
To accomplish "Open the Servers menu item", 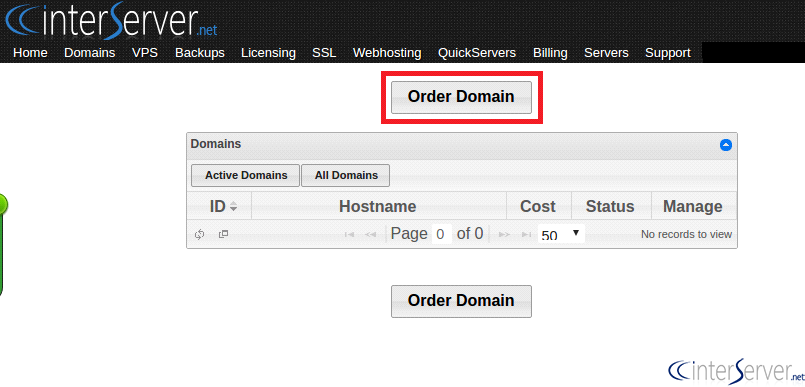I will click(606, 53).
